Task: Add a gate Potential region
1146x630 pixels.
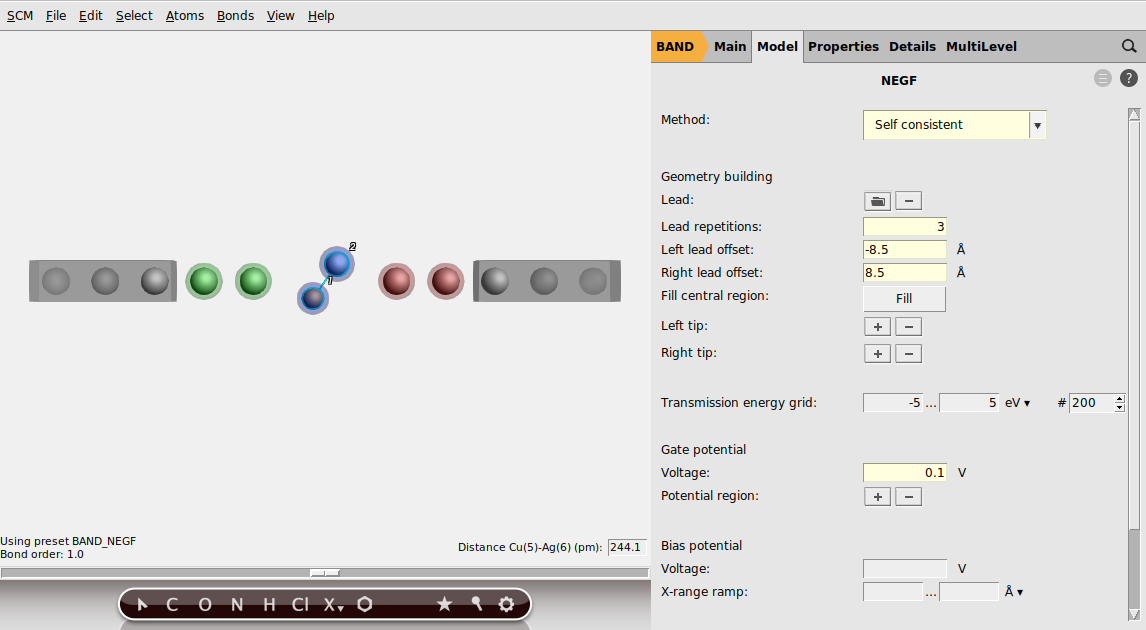Action: click(877, 497)
